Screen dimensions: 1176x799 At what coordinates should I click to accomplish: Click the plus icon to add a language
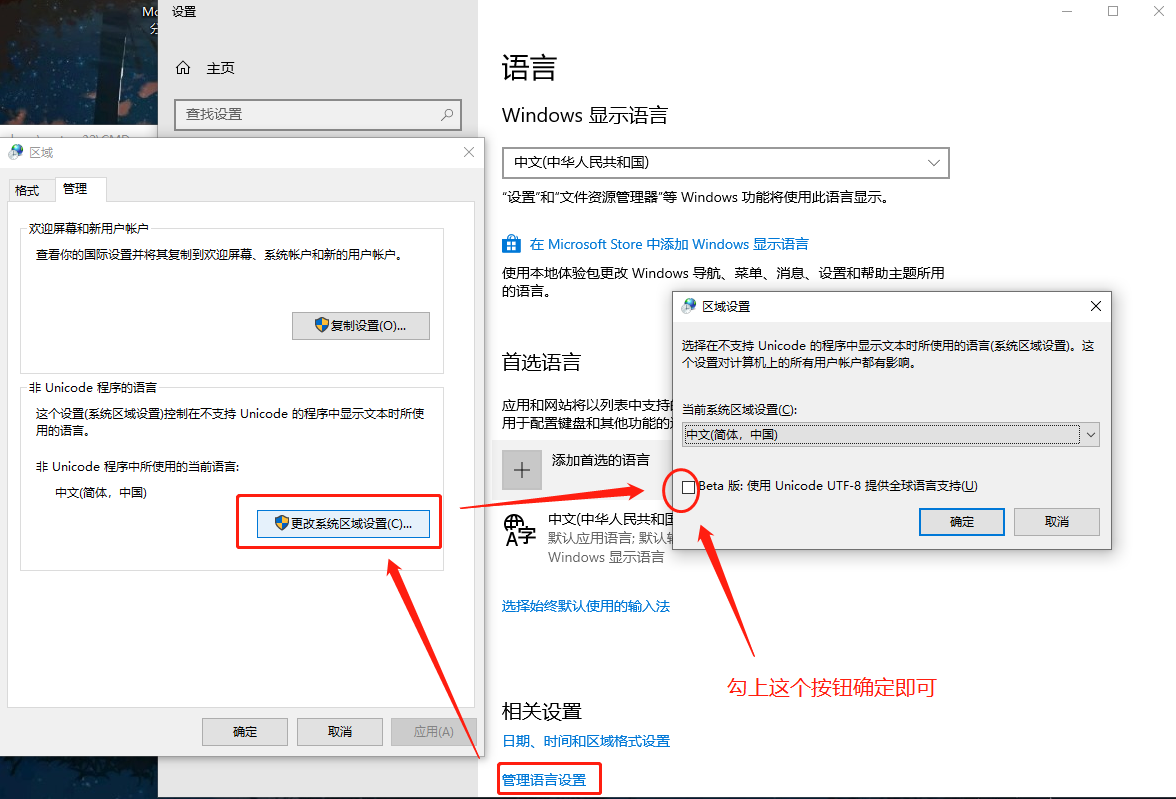(522, 470)
